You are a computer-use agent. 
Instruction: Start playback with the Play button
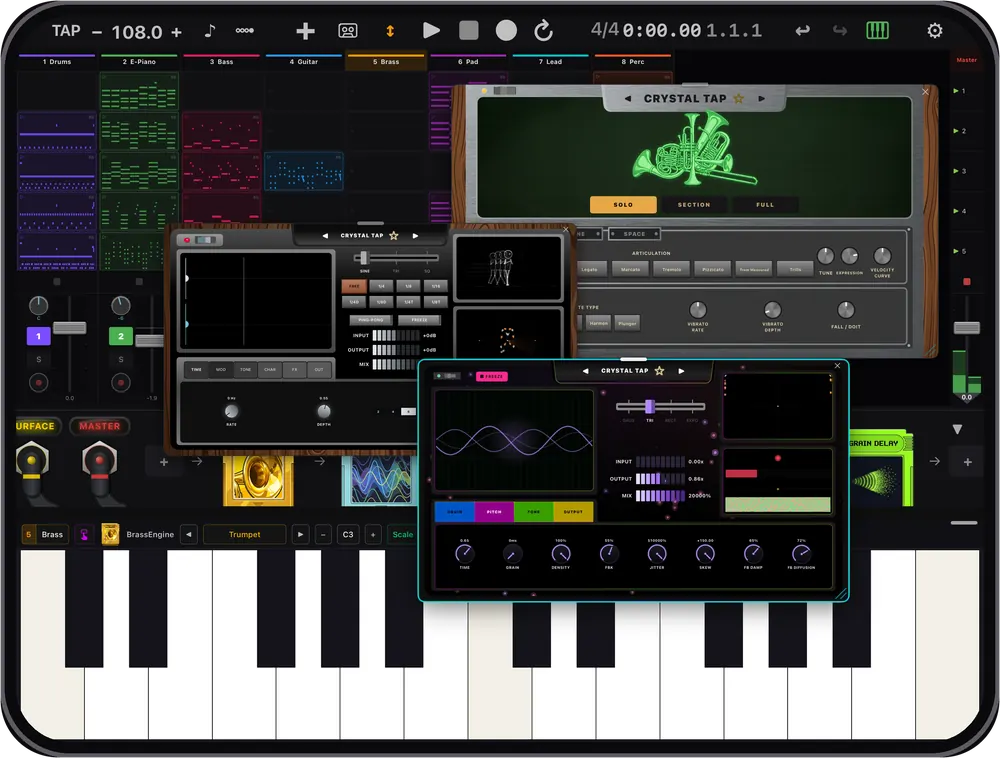click(431, 31)
